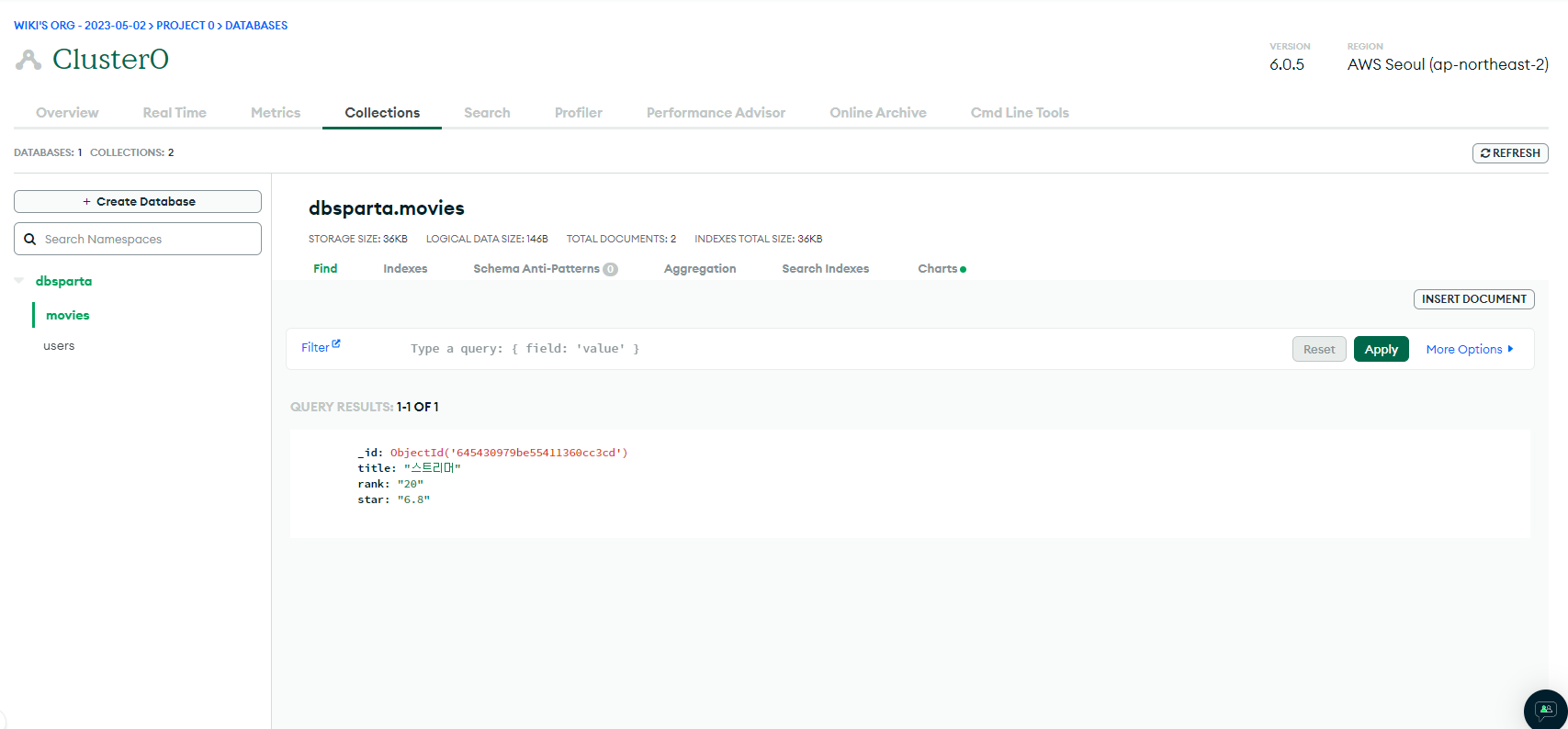This screenshot has width=1568, height=729.
Task: Open DATABASES breadcrumb link
Action: (x=256, y=26)
